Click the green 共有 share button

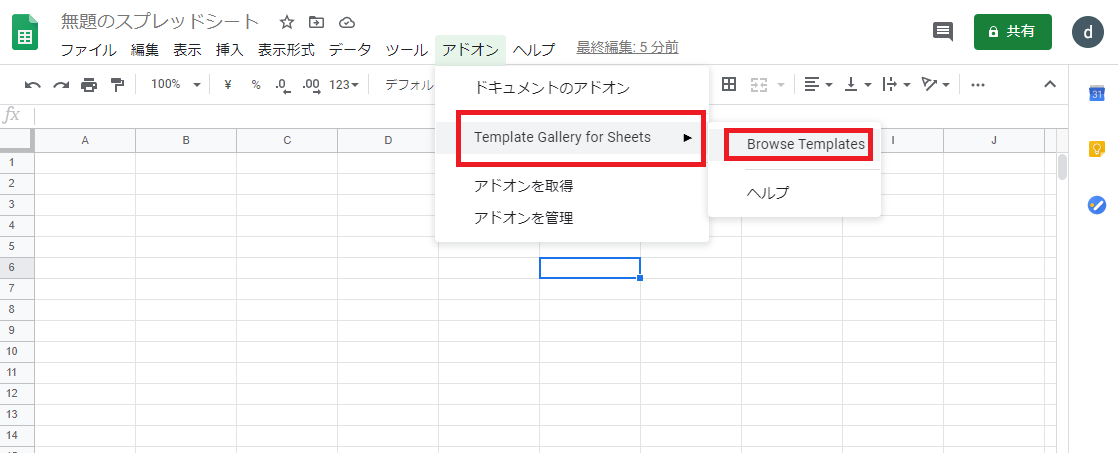pos(1012,32)
